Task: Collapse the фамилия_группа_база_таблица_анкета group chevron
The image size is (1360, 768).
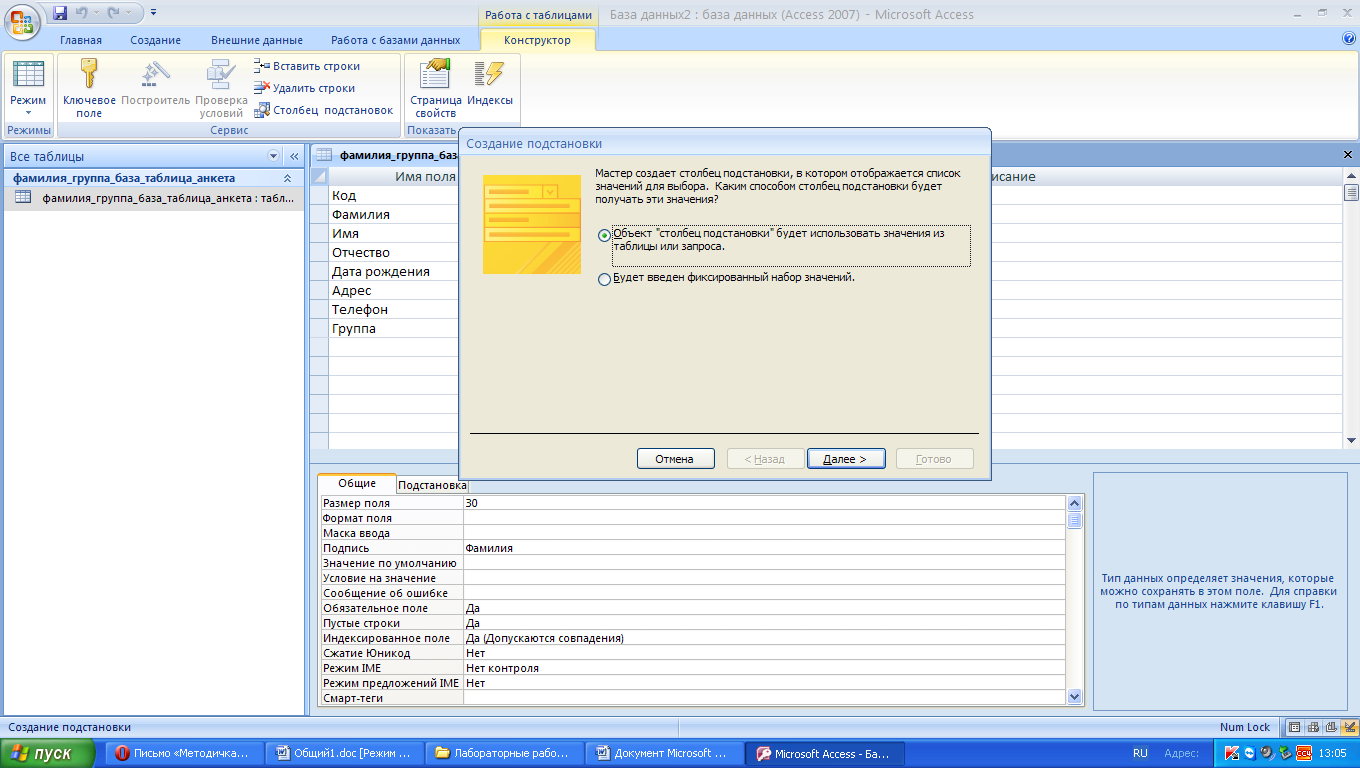Action: (x=288, y=178)
